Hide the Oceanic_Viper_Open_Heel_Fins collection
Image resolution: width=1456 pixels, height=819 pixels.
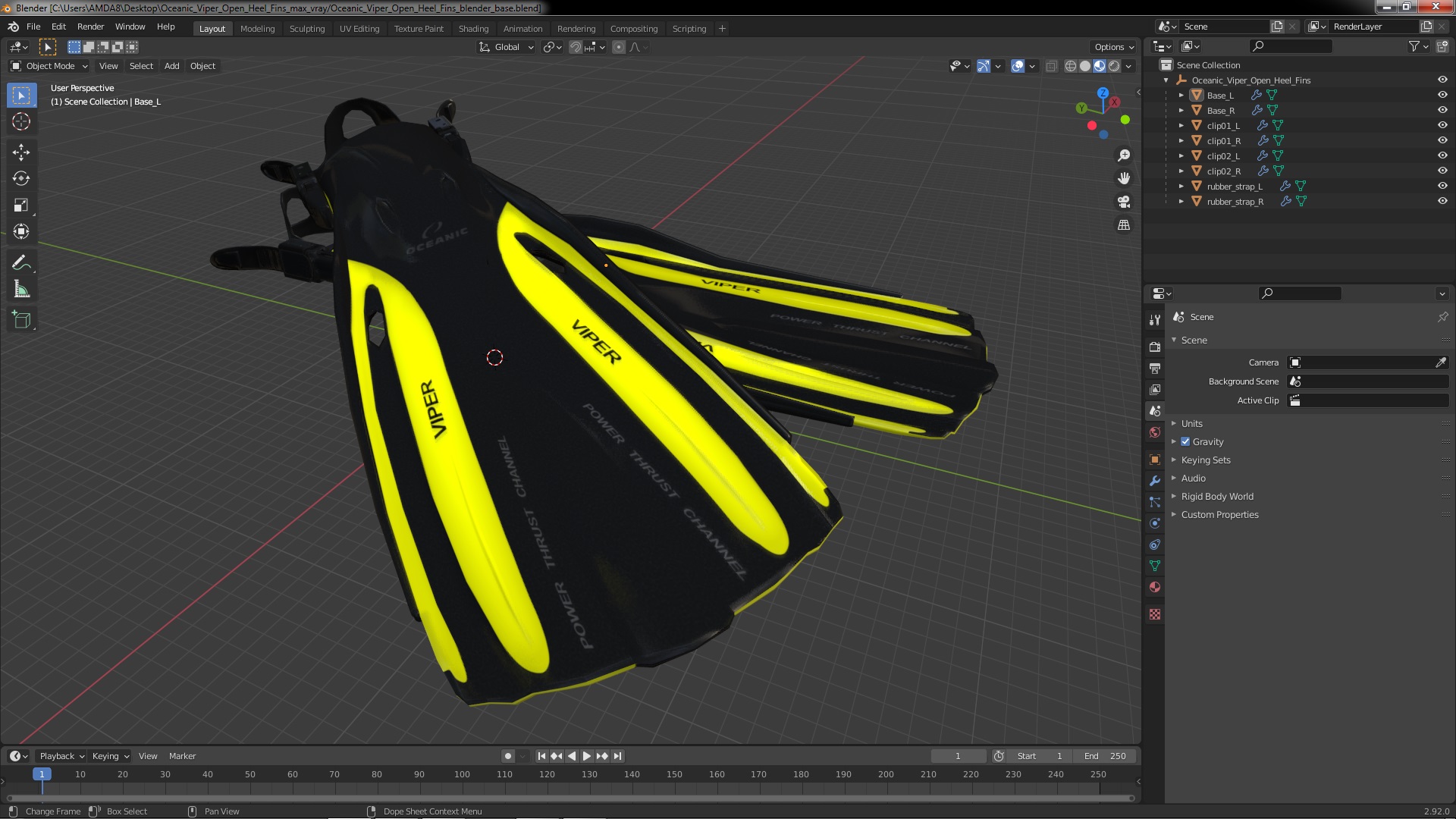1442,80
